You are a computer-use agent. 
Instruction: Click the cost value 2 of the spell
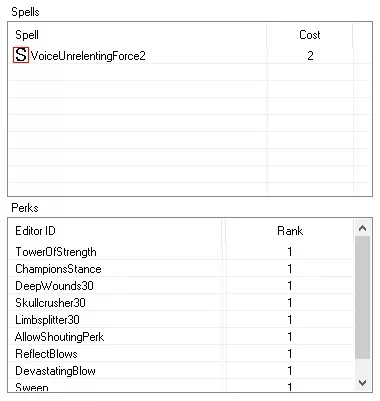[x=310, y=55]
